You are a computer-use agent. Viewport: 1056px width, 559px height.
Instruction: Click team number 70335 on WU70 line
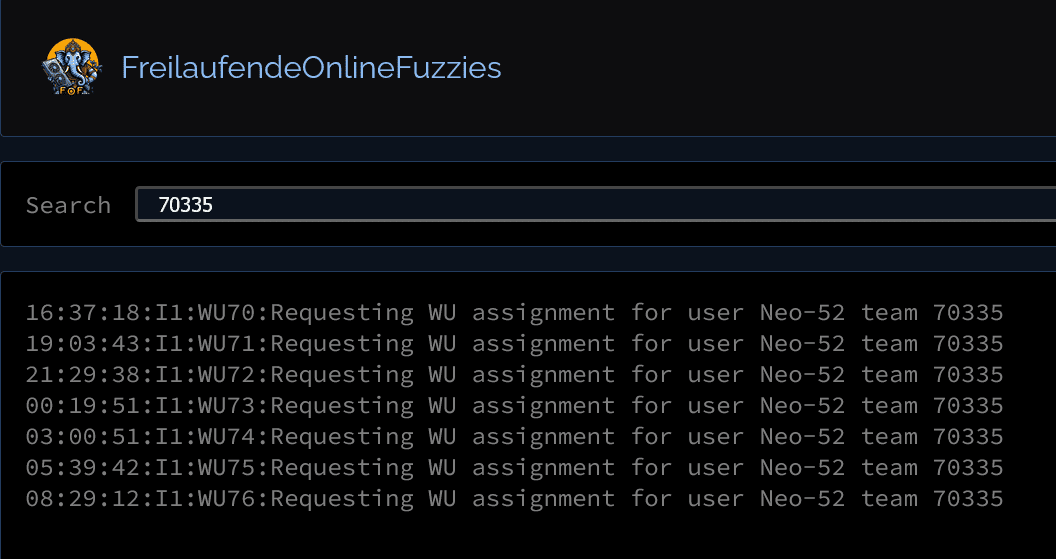point(968,313)
